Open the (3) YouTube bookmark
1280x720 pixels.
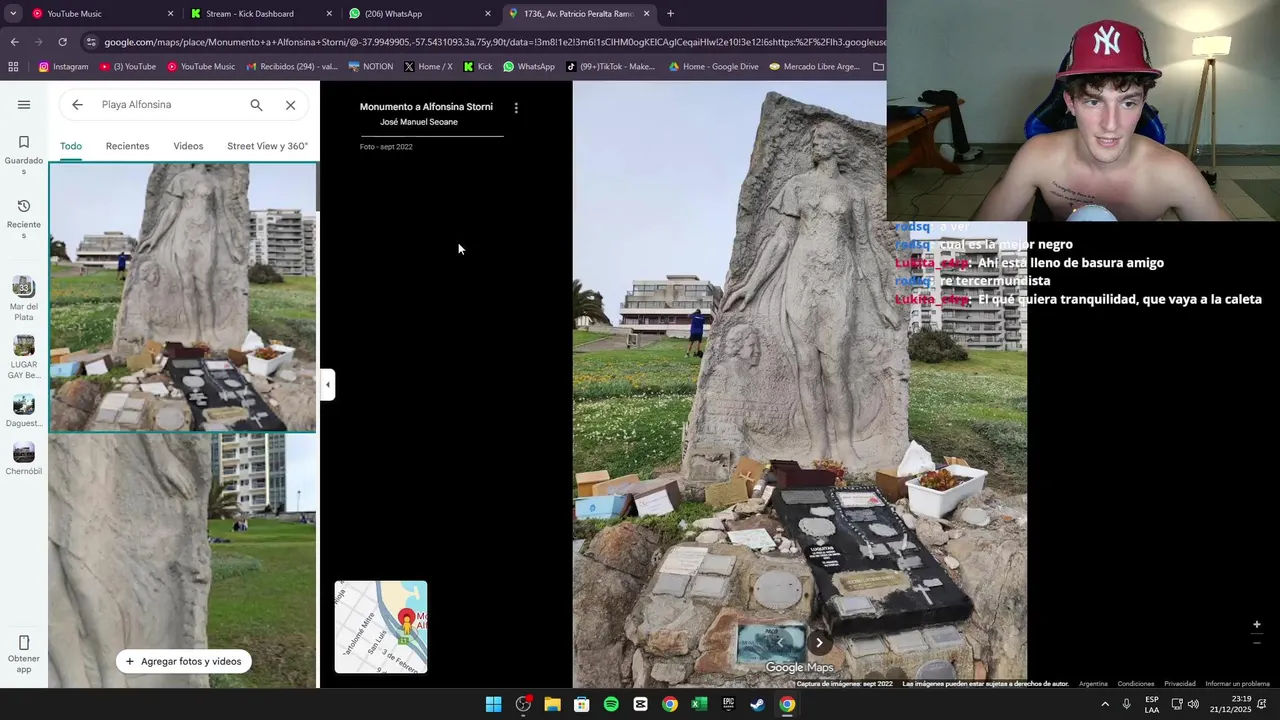pos(127,67)
